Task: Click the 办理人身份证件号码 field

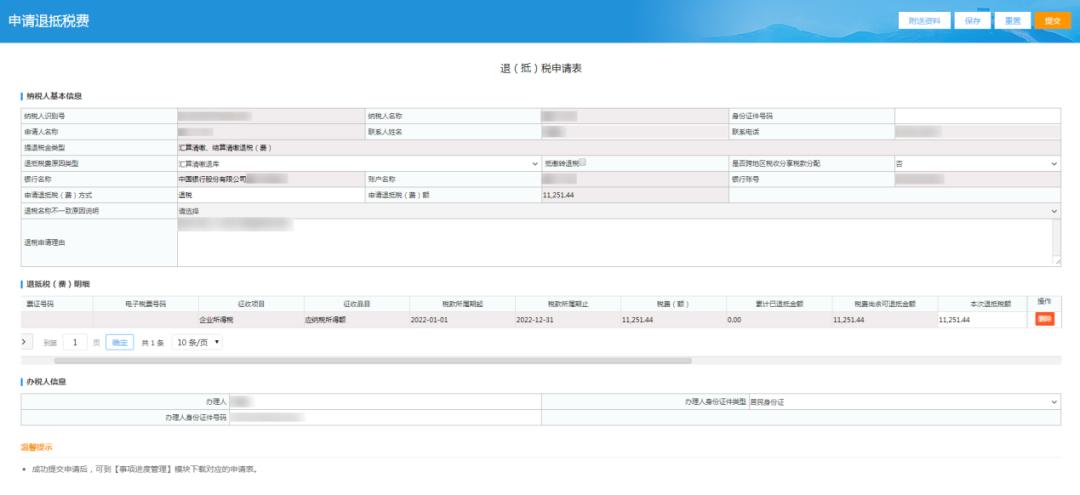Action: [x=386, y=418]
